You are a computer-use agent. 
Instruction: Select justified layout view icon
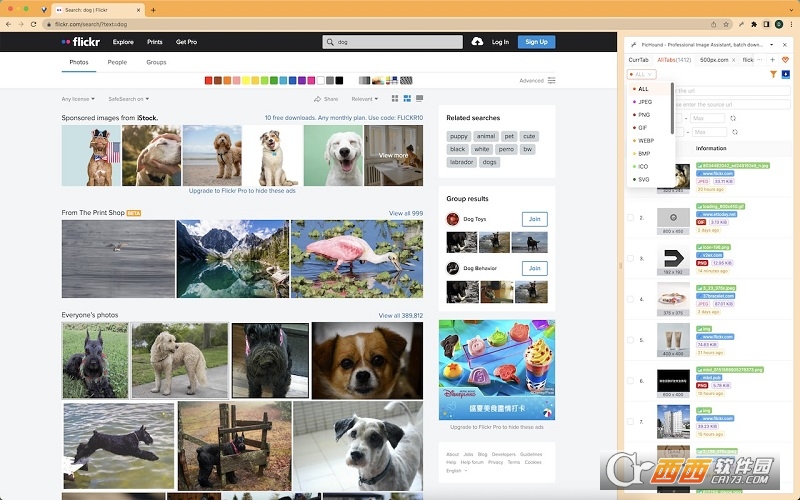tap(407, 98)
